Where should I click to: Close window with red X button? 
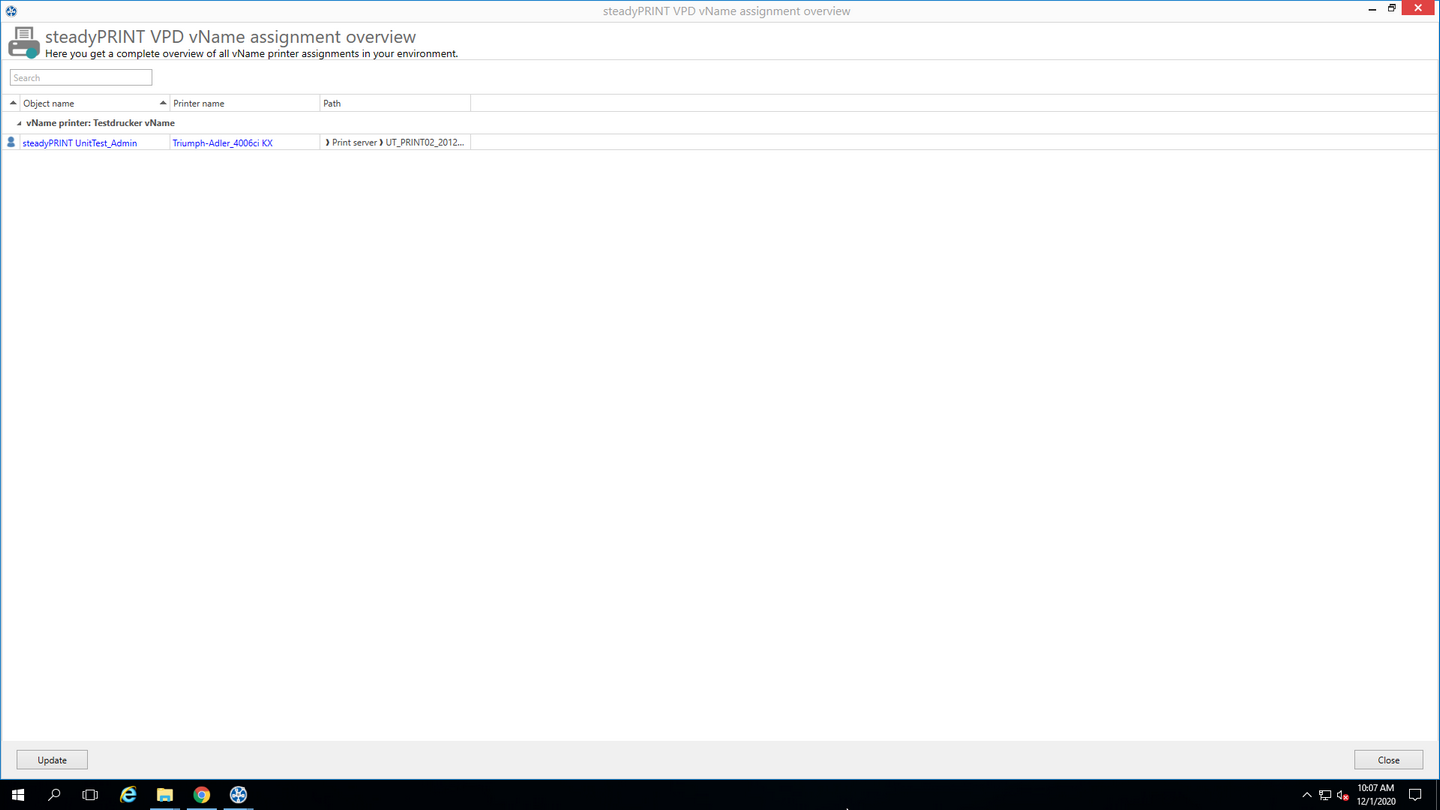pos(1418,9)
